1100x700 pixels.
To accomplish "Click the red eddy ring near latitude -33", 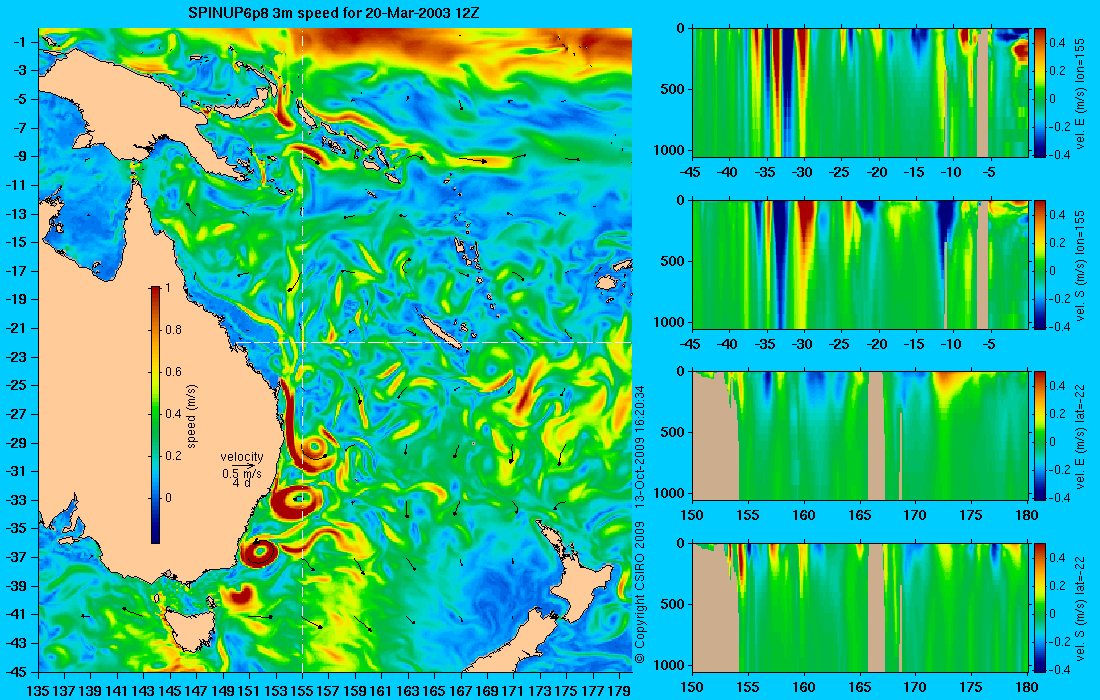I will (297, 502).
